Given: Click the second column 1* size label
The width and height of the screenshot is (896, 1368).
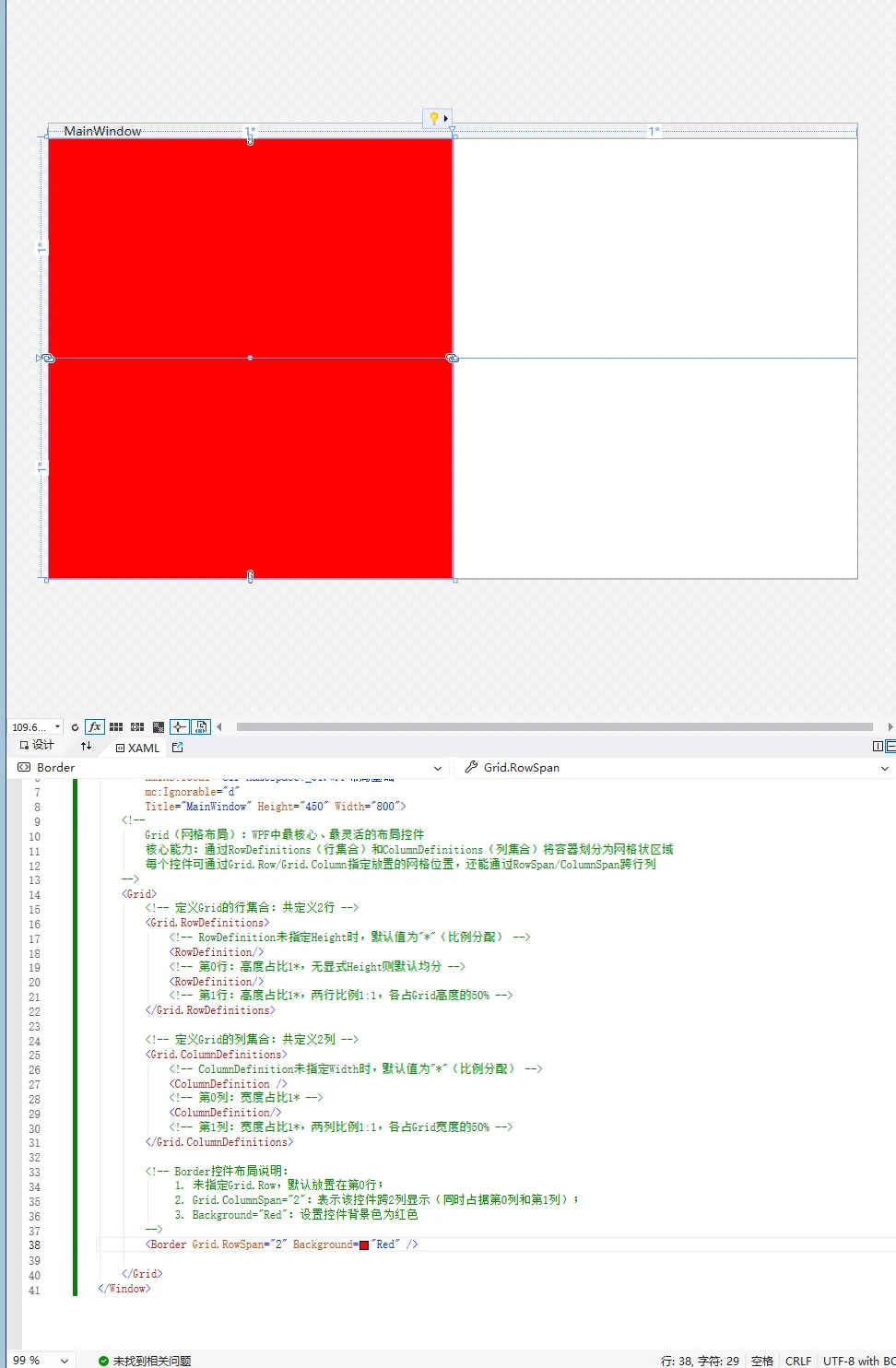Looking at the screenshot, I should [654, 132].
